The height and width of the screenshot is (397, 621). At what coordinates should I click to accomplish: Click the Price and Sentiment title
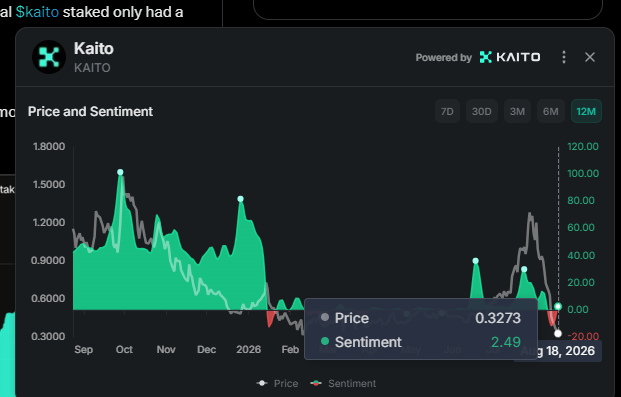coord(90,111)
